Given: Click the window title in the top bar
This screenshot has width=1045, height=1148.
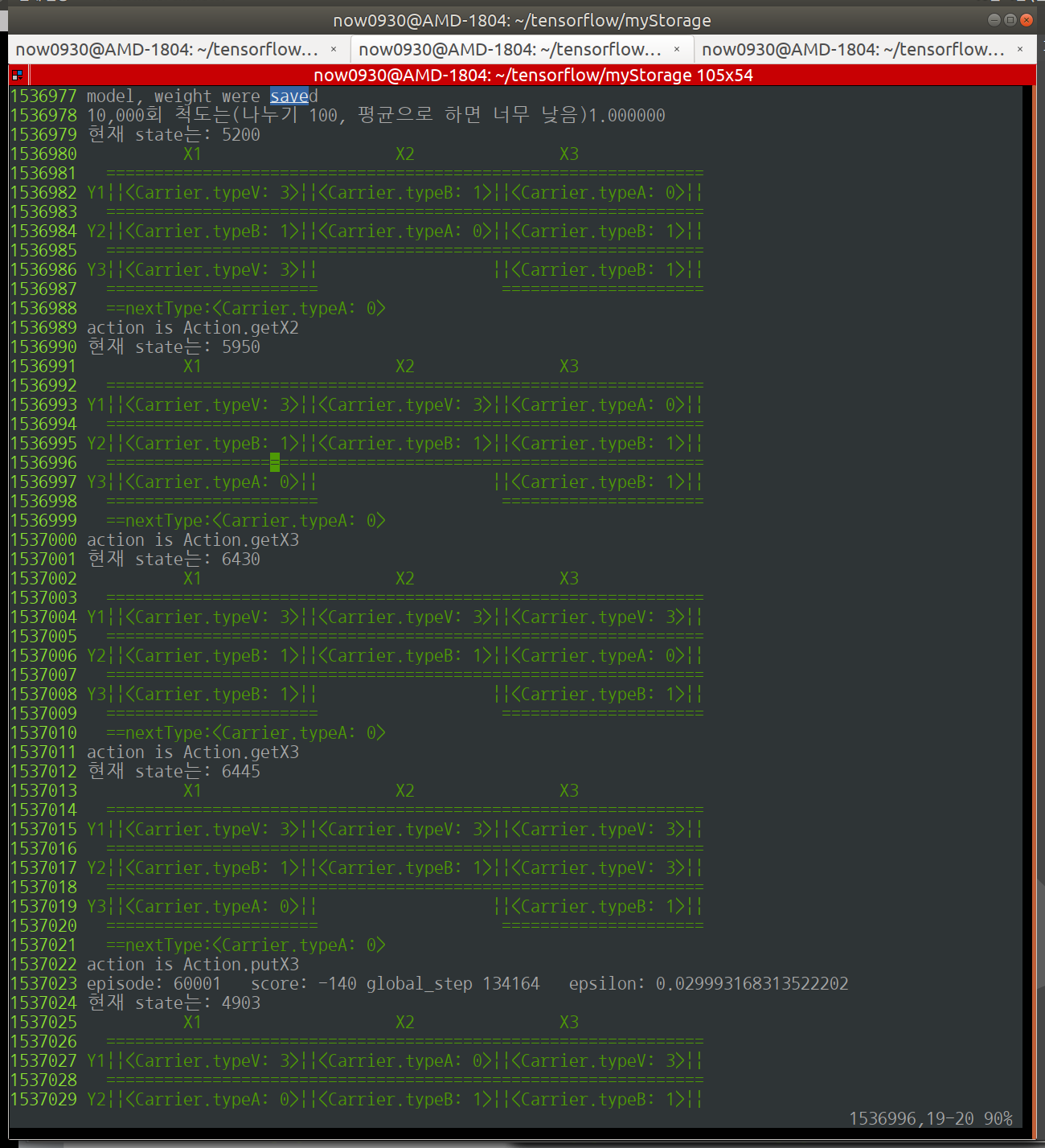Looking at the screenshot, I should click(522, 20).
